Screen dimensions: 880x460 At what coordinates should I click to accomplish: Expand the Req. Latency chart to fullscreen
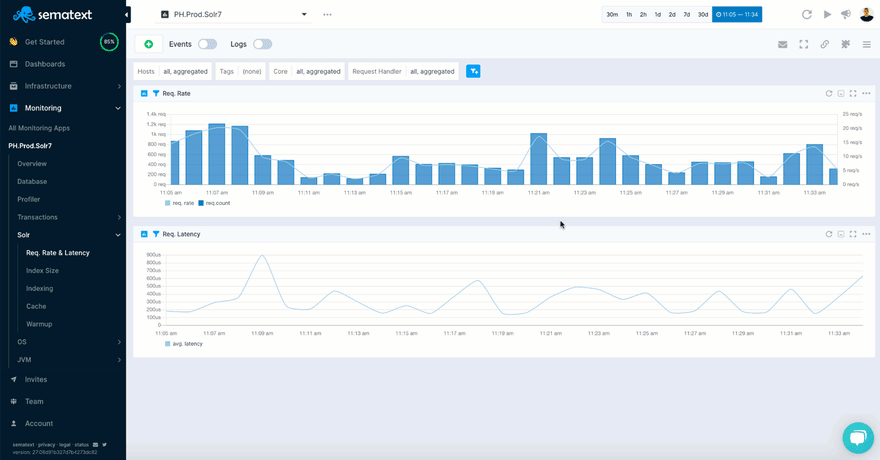[x=853, y=234]
